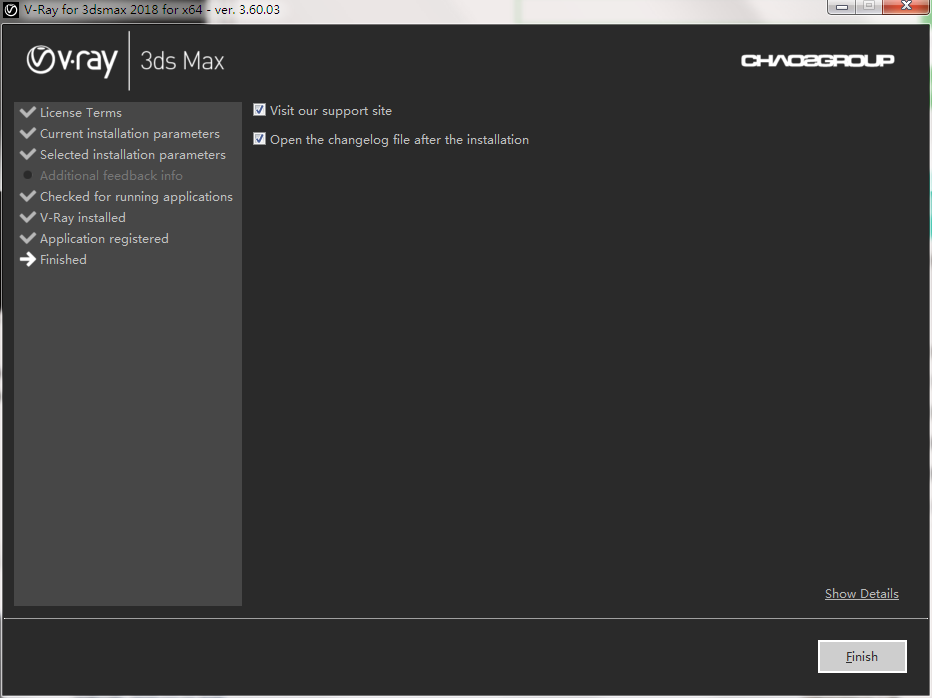Click the window title bar text
This screenshot has width=932, height=698.
152,10
